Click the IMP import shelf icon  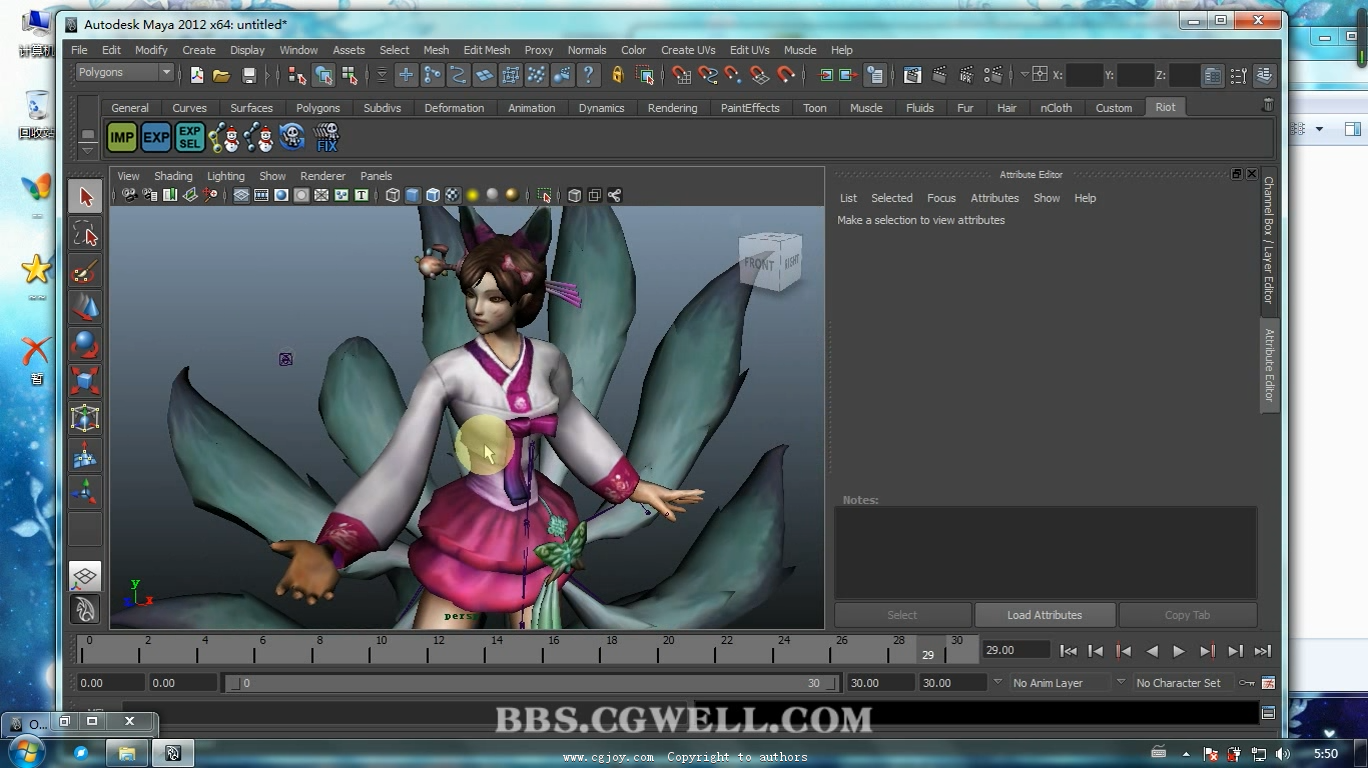122,137
